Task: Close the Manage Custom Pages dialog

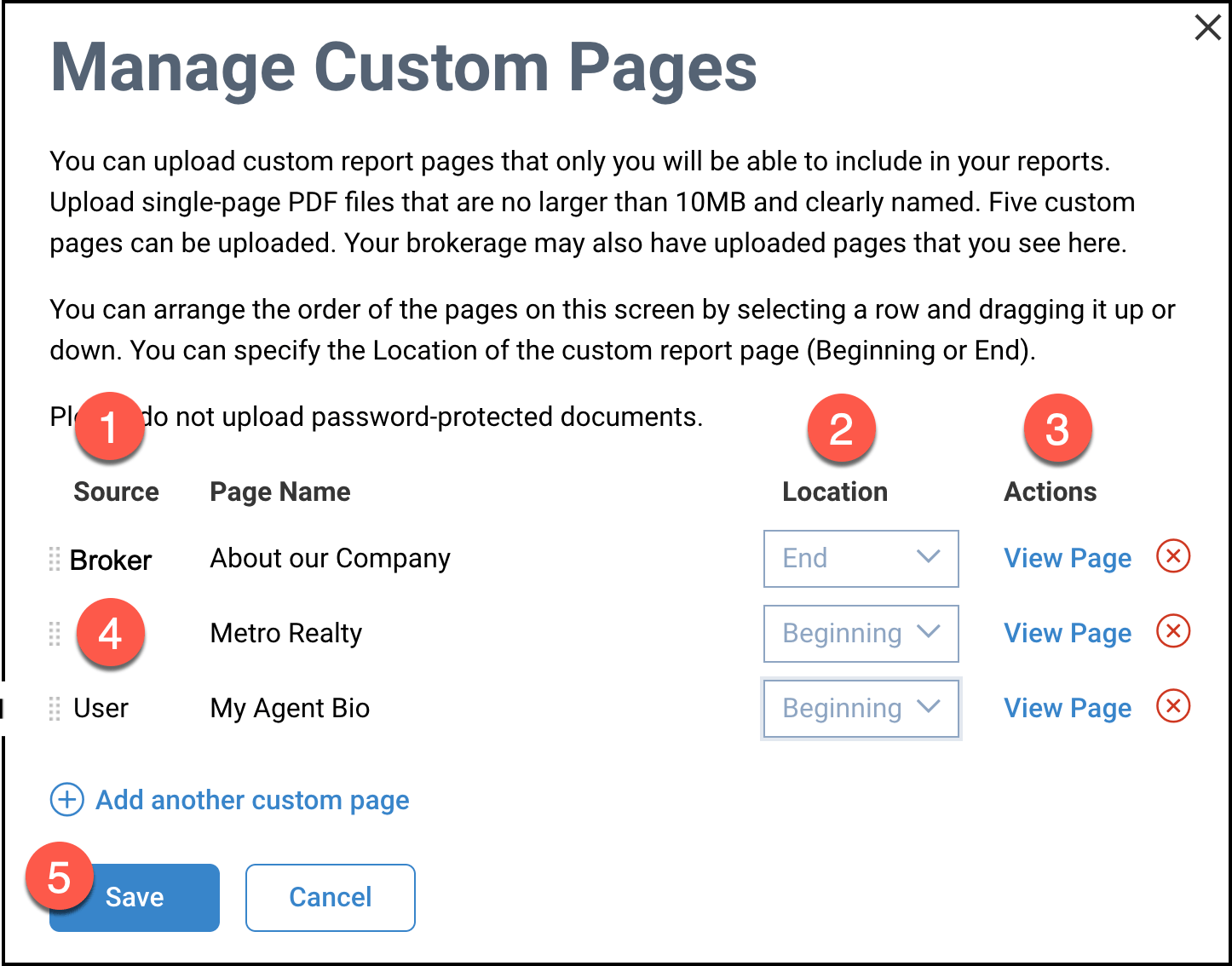Action: coord(1207,27)
